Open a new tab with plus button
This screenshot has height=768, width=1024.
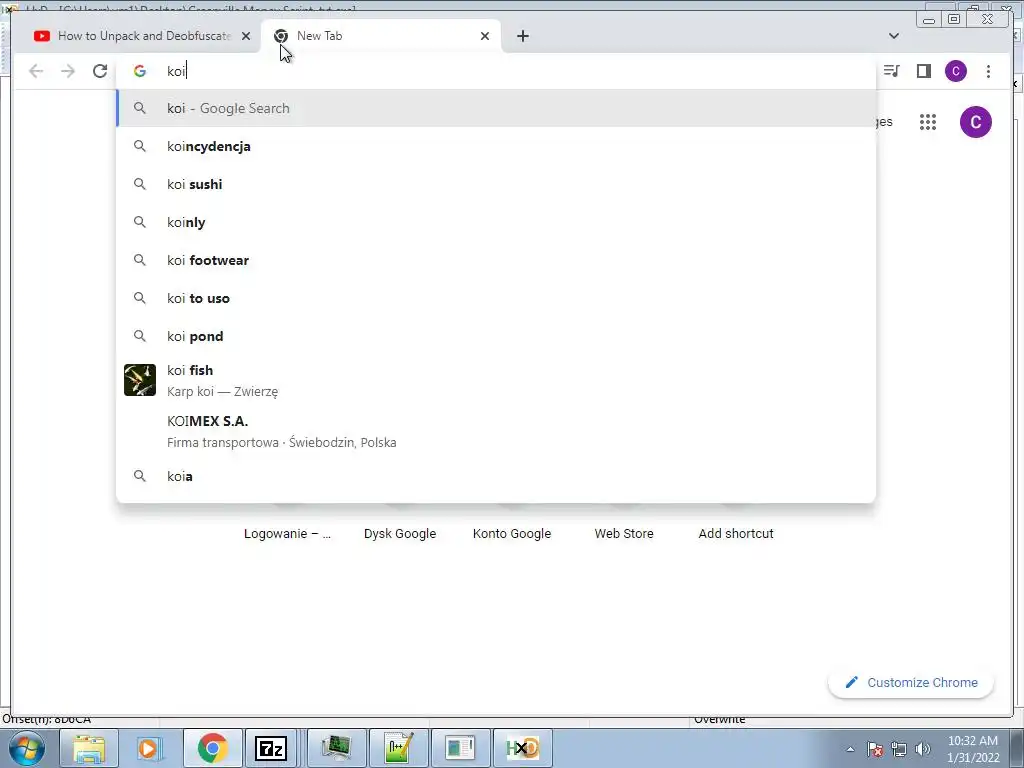pyautogui.click(x=522, y=36)
